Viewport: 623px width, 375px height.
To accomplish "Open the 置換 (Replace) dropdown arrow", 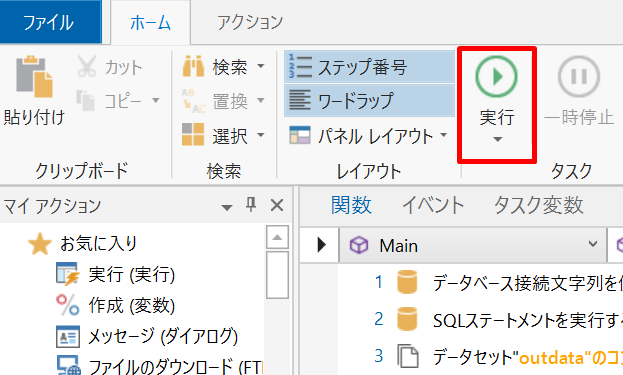I will point(261,100).
